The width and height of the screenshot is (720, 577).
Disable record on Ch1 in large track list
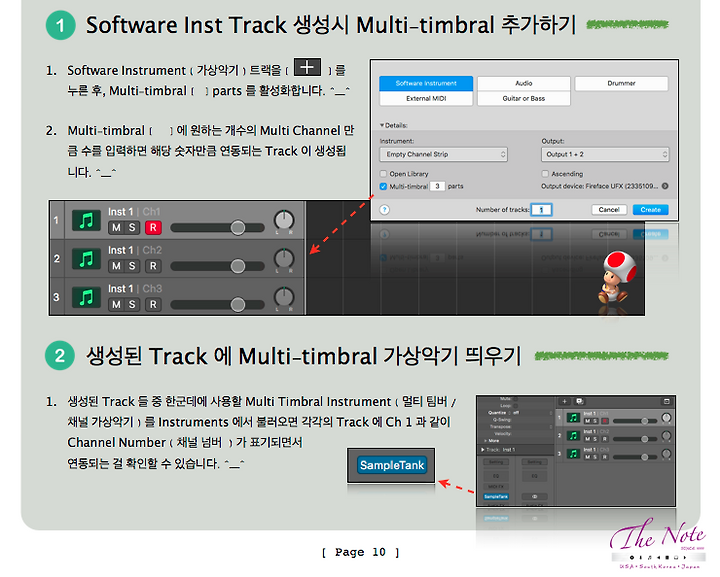click(x=153, y=228)
